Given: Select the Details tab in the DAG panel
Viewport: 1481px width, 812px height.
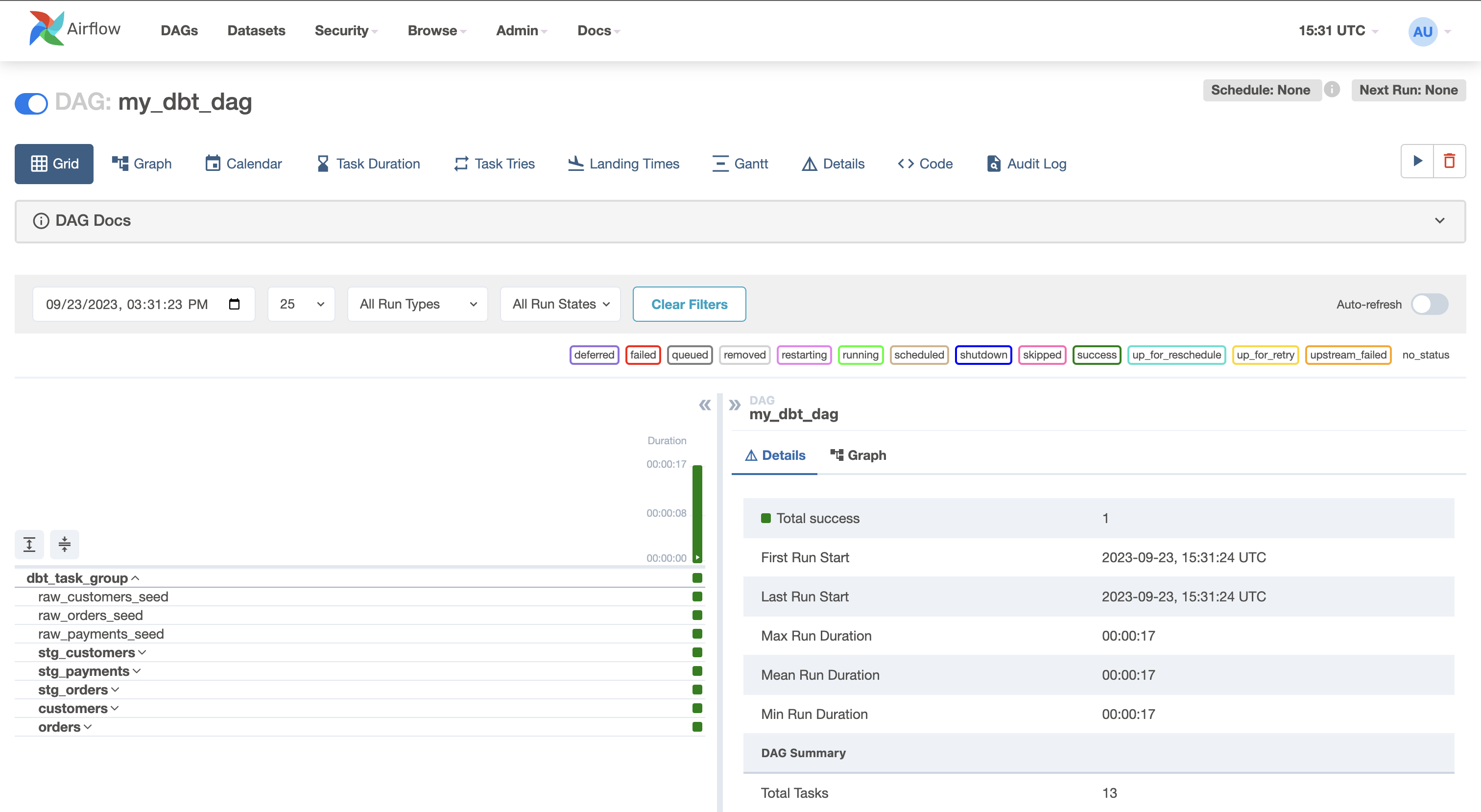Looking at the screenshot, I should (774, 455).
